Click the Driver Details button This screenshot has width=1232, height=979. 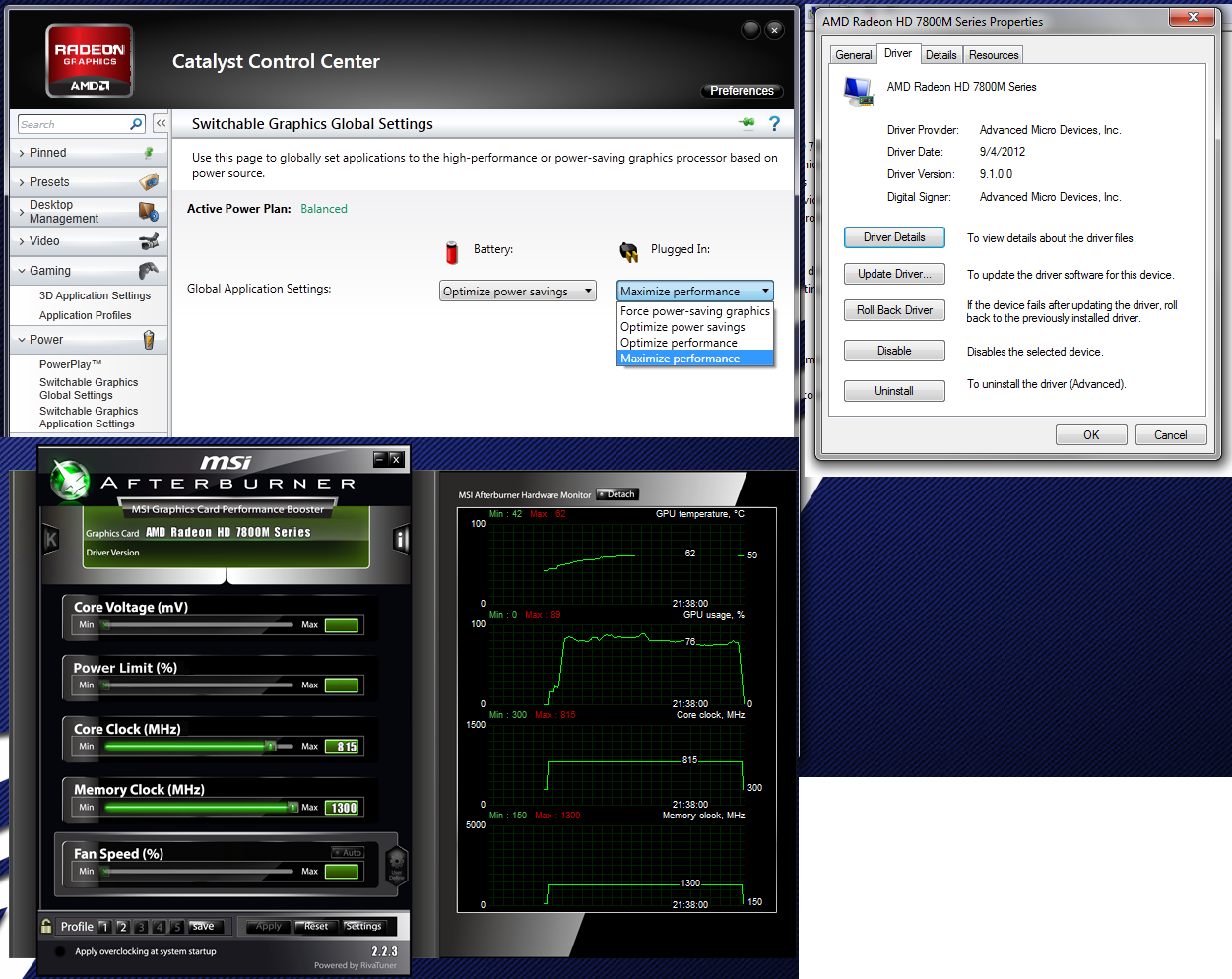click(x=894, y=237)
